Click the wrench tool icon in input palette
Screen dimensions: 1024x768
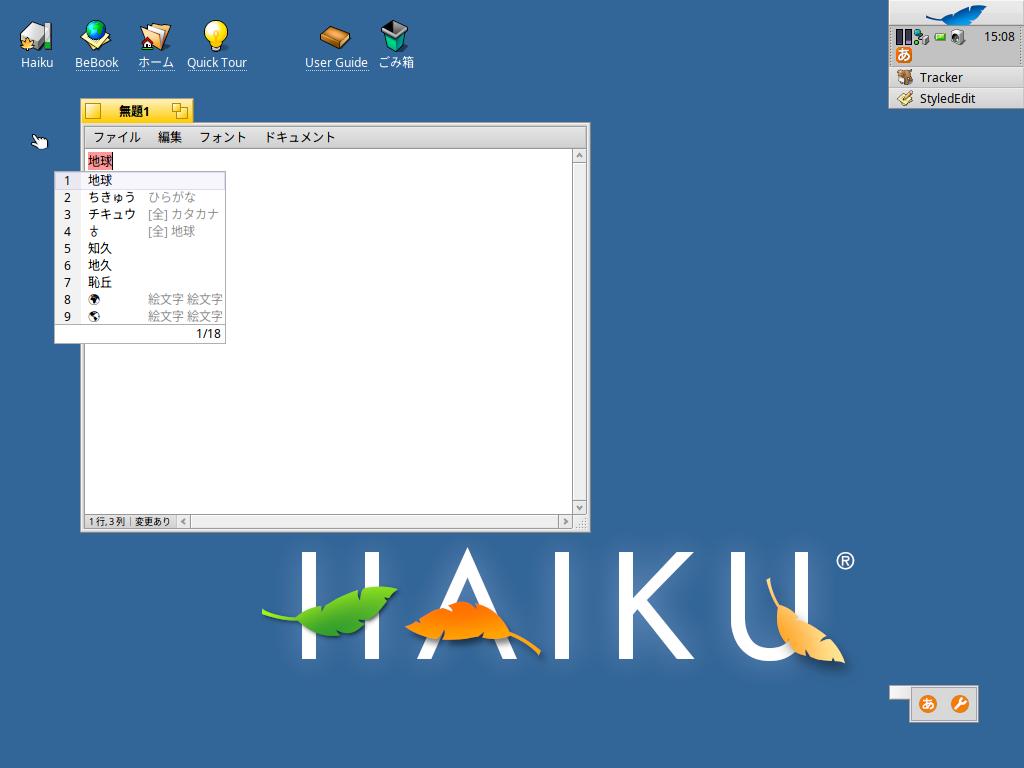tap(959, 704)
